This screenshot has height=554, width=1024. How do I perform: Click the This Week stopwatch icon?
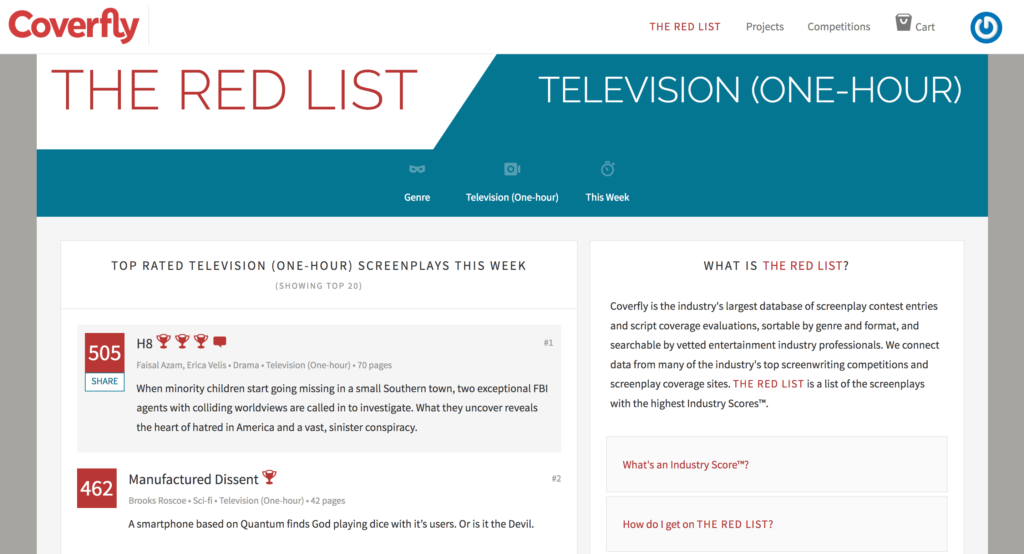[x=607, y=169]
